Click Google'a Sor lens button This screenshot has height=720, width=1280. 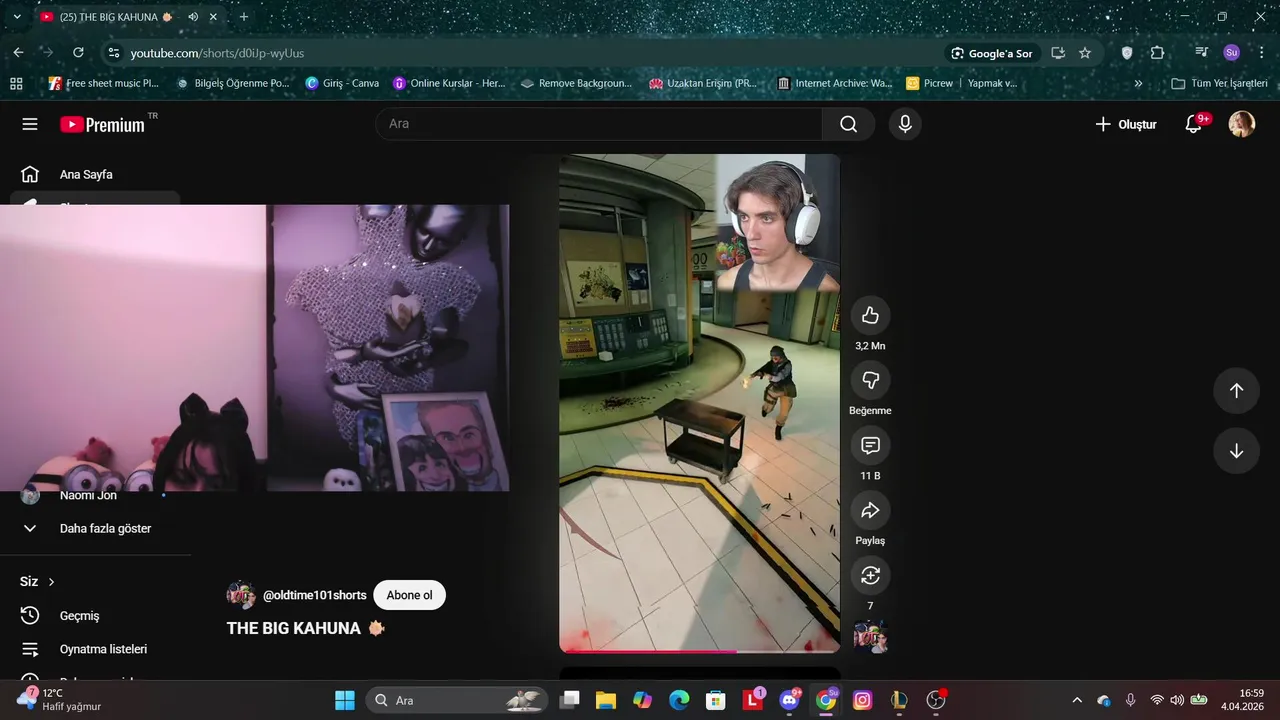pyautogui.click(x=992, y=53)
